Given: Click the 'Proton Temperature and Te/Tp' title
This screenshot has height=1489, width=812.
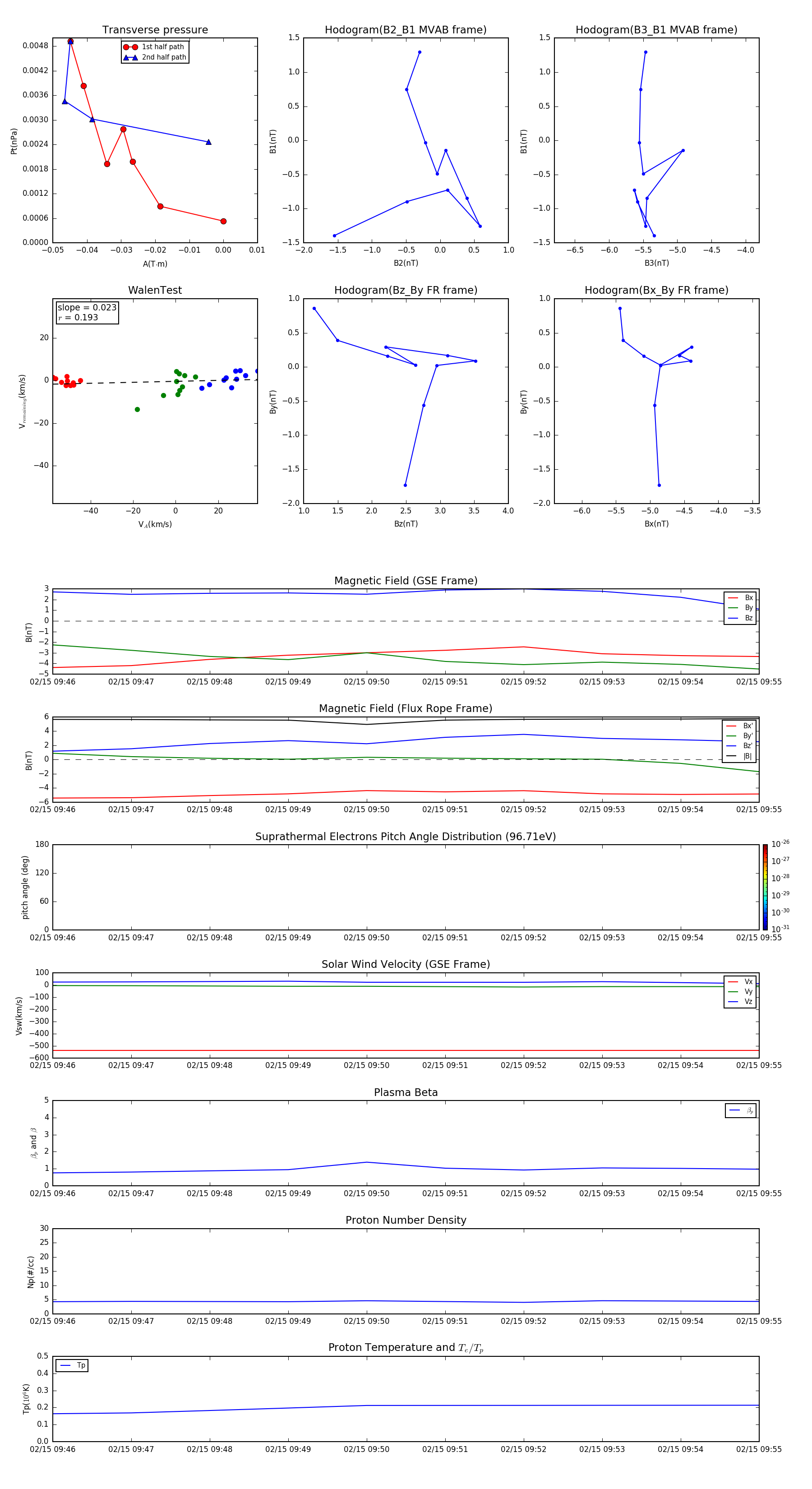Looking at the screenshot, I should pos(406,1348).
